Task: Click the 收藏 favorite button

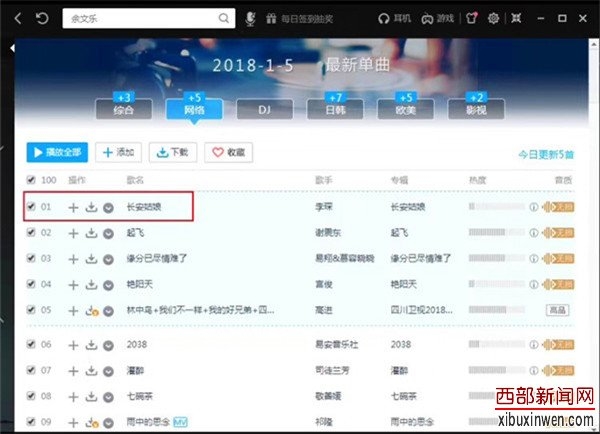Action: [229, 152]
